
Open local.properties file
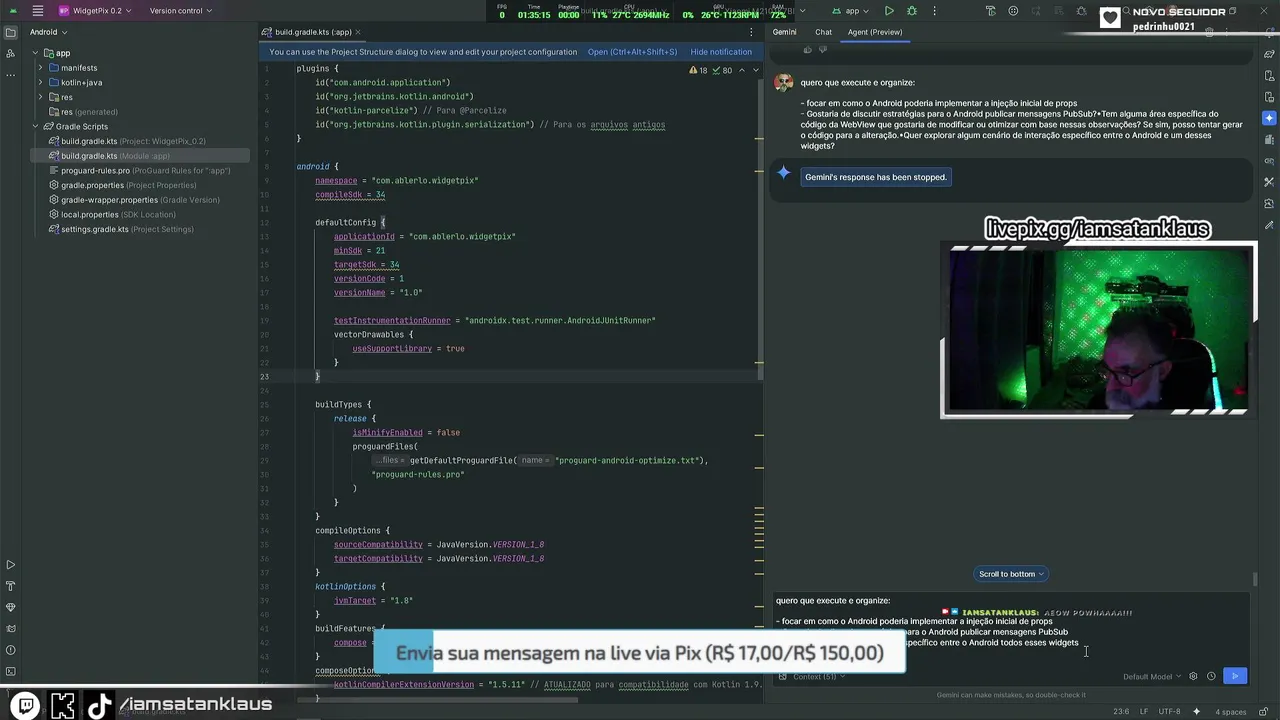point(112,214)
